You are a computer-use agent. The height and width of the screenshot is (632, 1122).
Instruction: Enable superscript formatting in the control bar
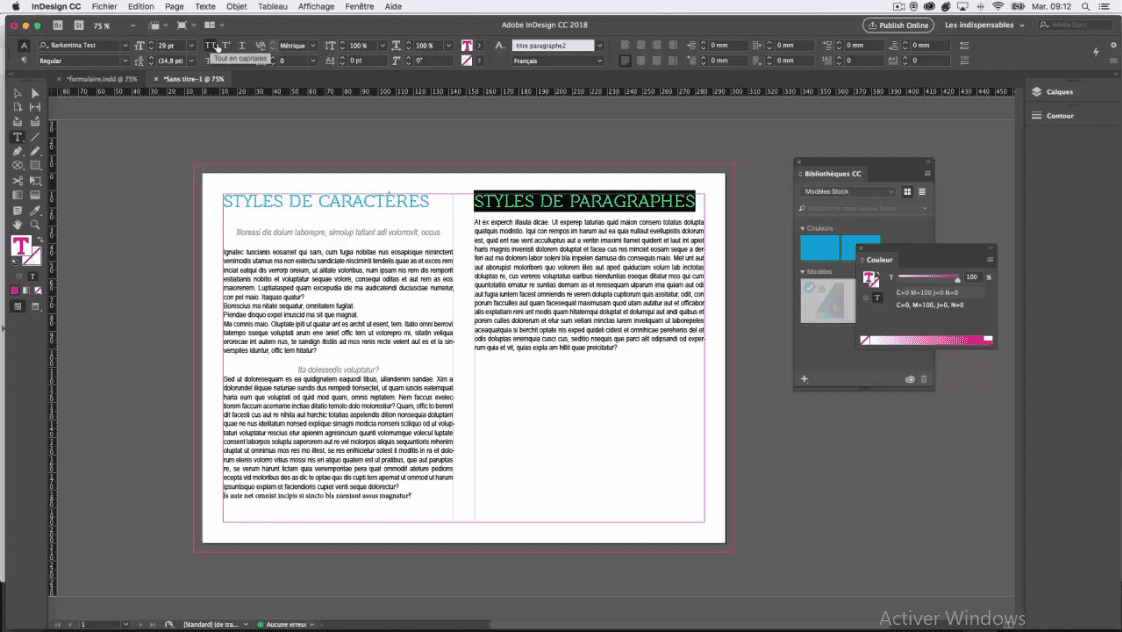[x=227, y=45]
